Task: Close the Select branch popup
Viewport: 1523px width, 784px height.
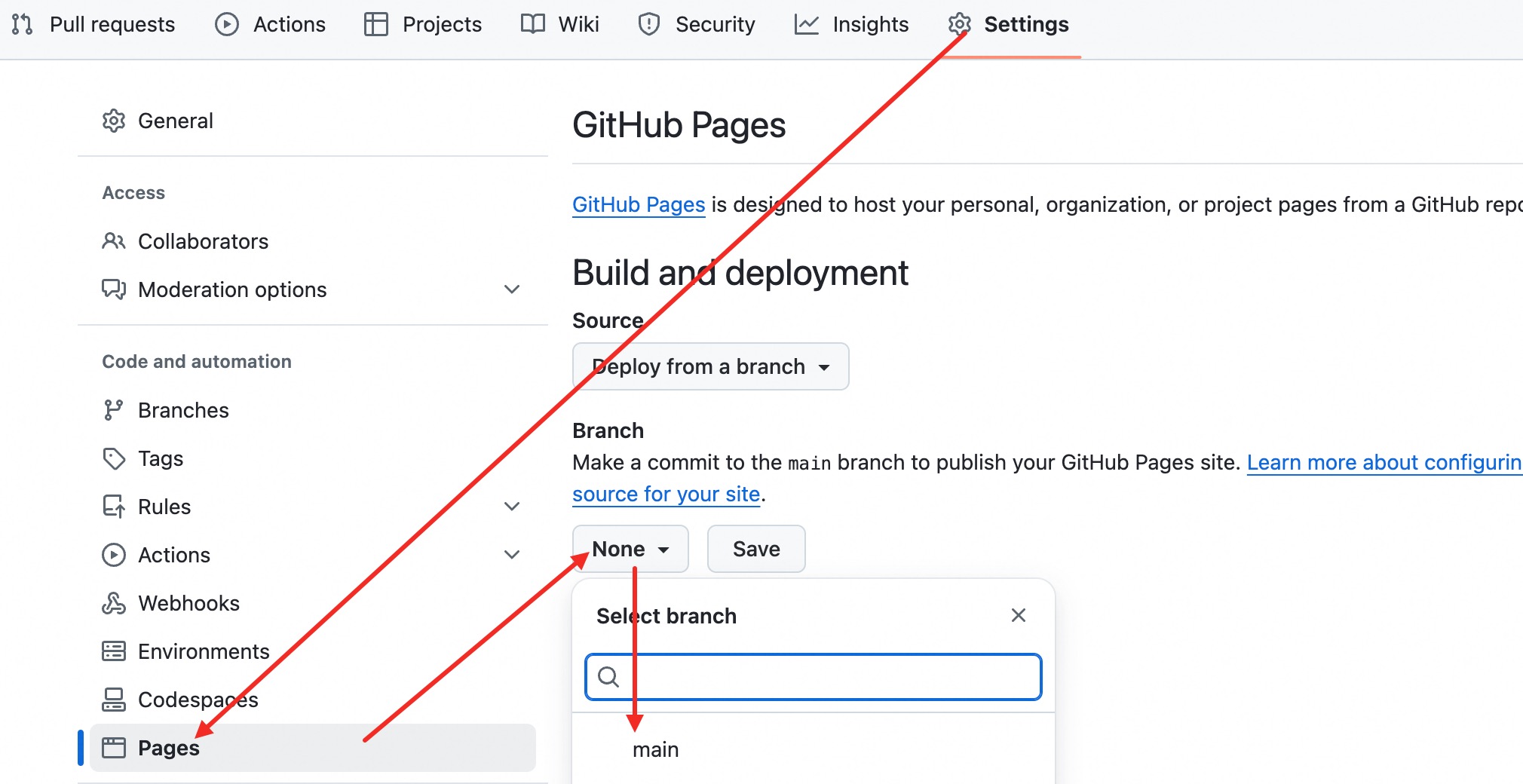Action: [x=1019, y=616]
